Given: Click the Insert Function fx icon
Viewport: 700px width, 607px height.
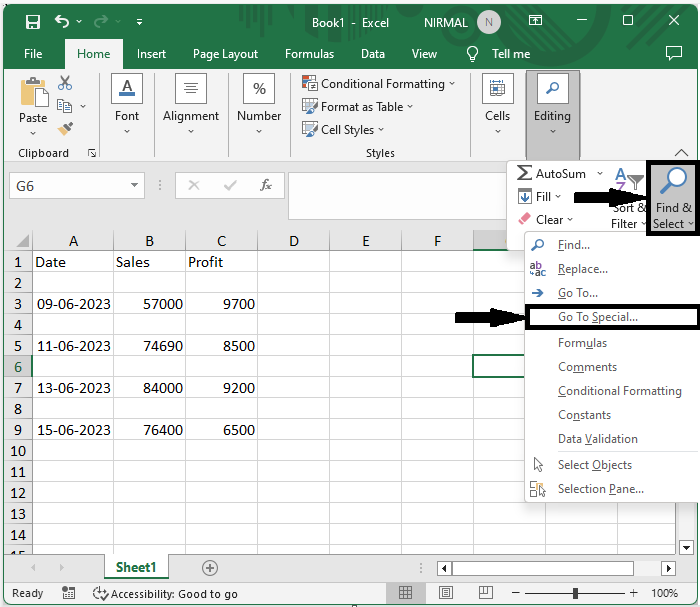Looking at the screenshot, I should (x=266, y=185).
